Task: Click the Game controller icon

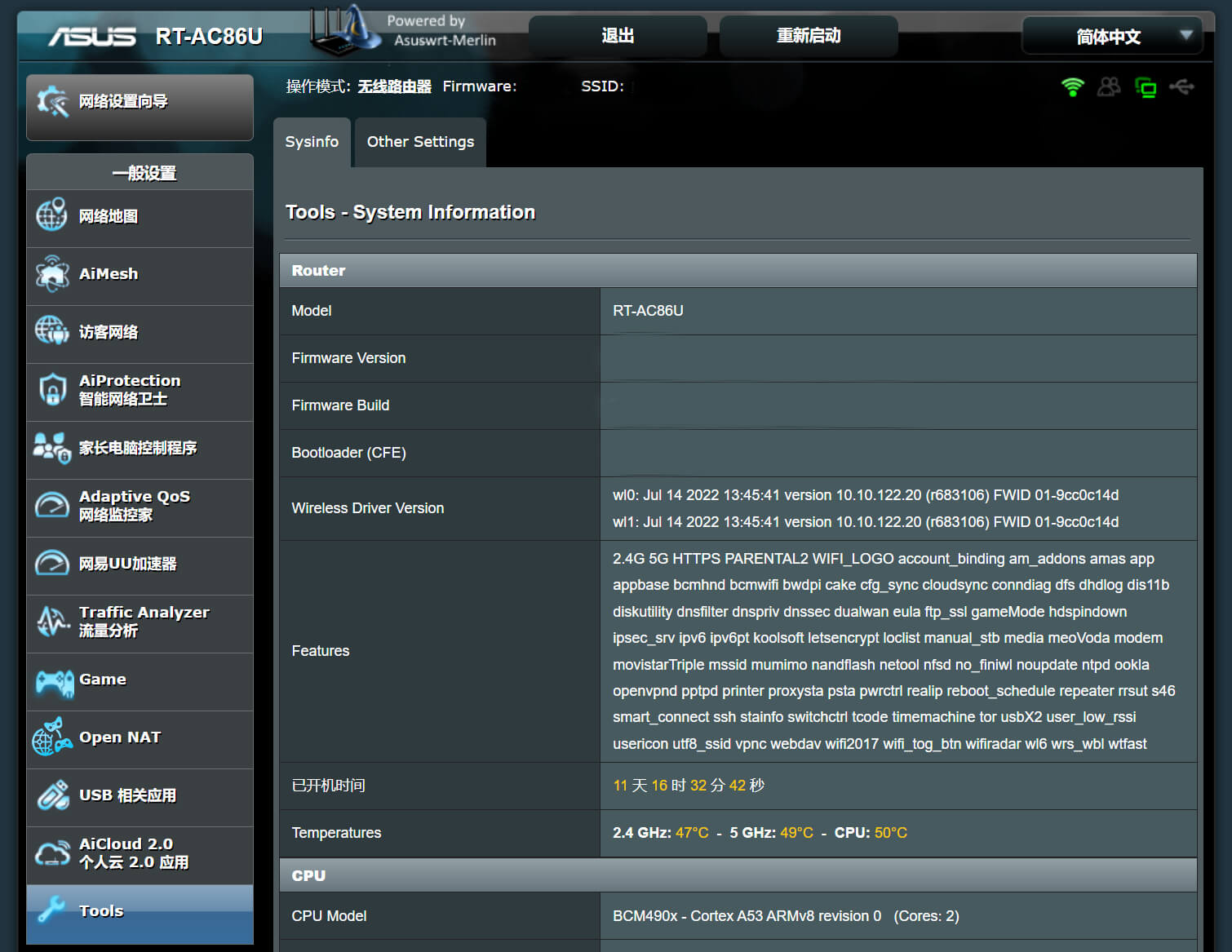Action: pyautogui.click(x=54, y=680)
